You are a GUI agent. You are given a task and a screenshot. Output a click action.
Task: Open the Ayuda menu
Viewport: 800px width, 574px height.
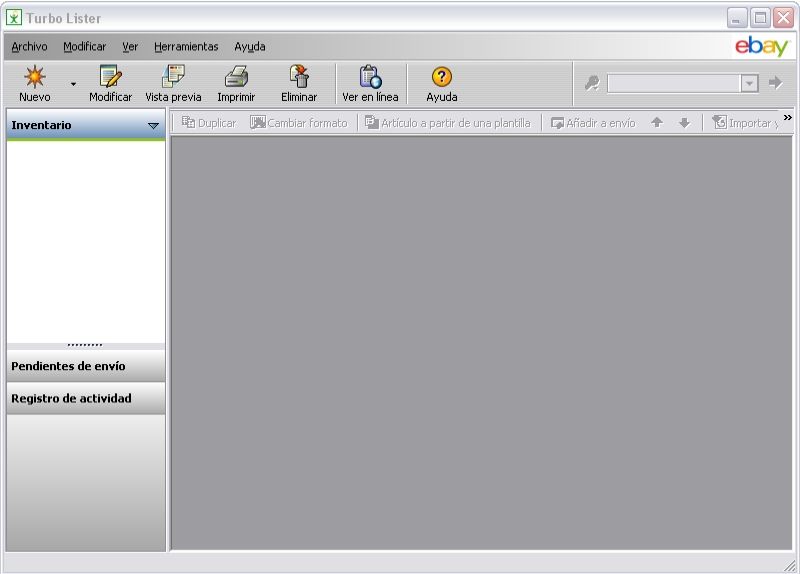[x=250, y=46]
